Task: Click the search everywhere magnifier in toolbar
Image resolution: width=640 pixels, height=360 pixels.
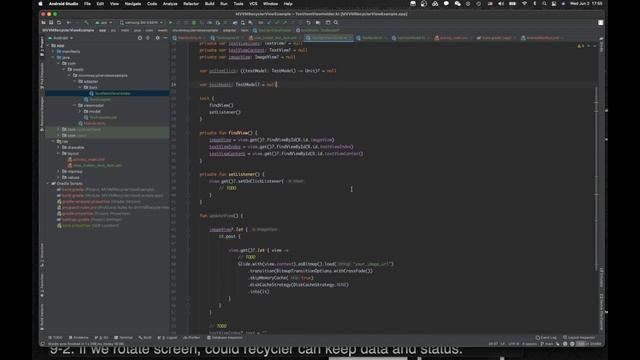Action: coord(336,22)
